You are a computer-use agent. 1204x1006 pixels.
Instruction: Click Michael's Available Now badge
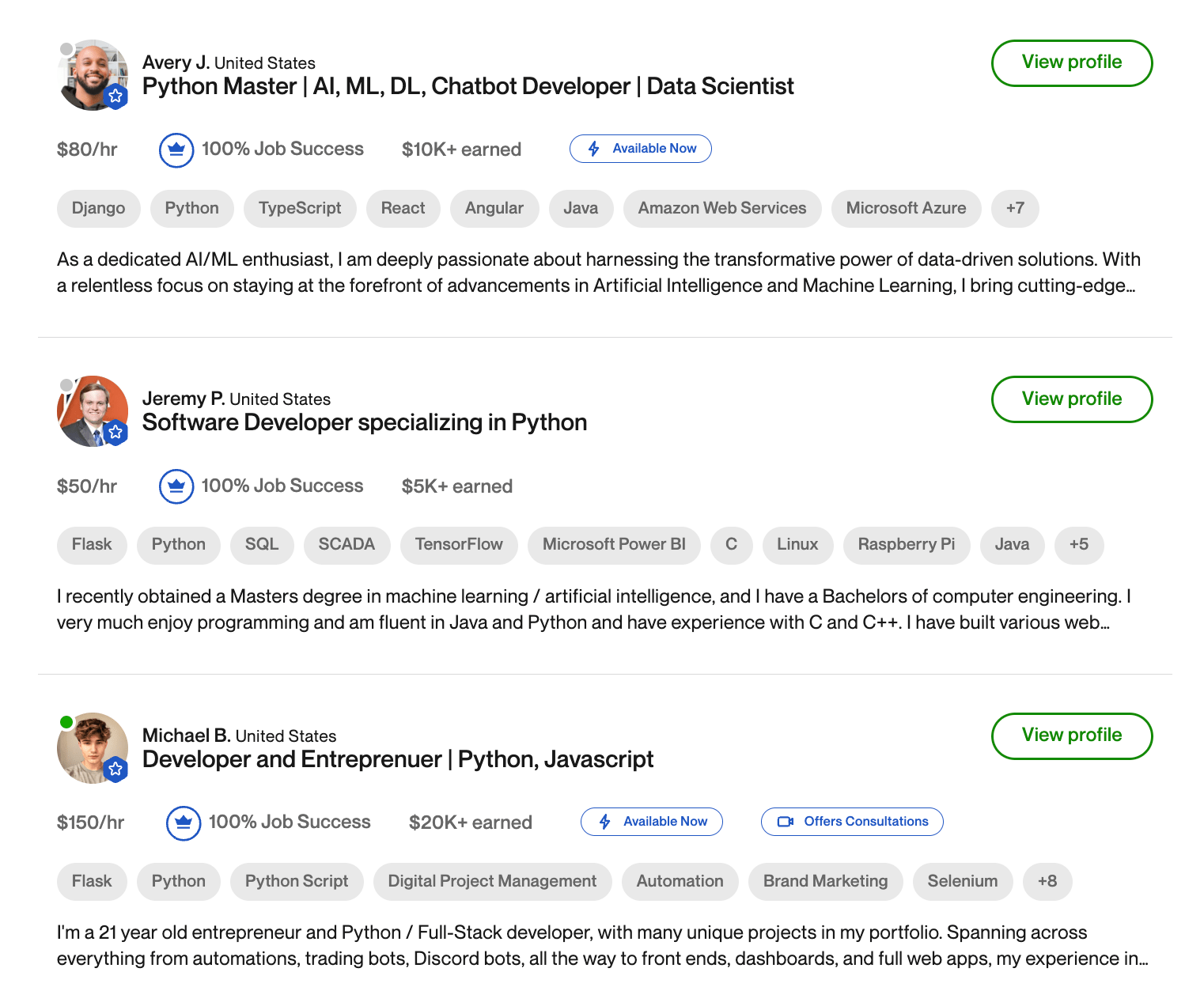[x=651, y=822]
